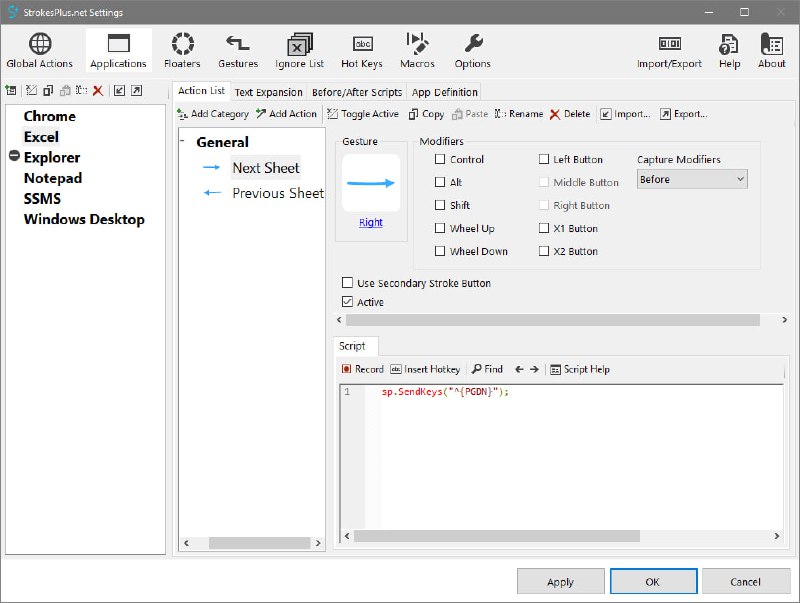This screenshot has height=603, width=800.
Task: Enable the Control modifier checkbox
Action: coord(441,160)
